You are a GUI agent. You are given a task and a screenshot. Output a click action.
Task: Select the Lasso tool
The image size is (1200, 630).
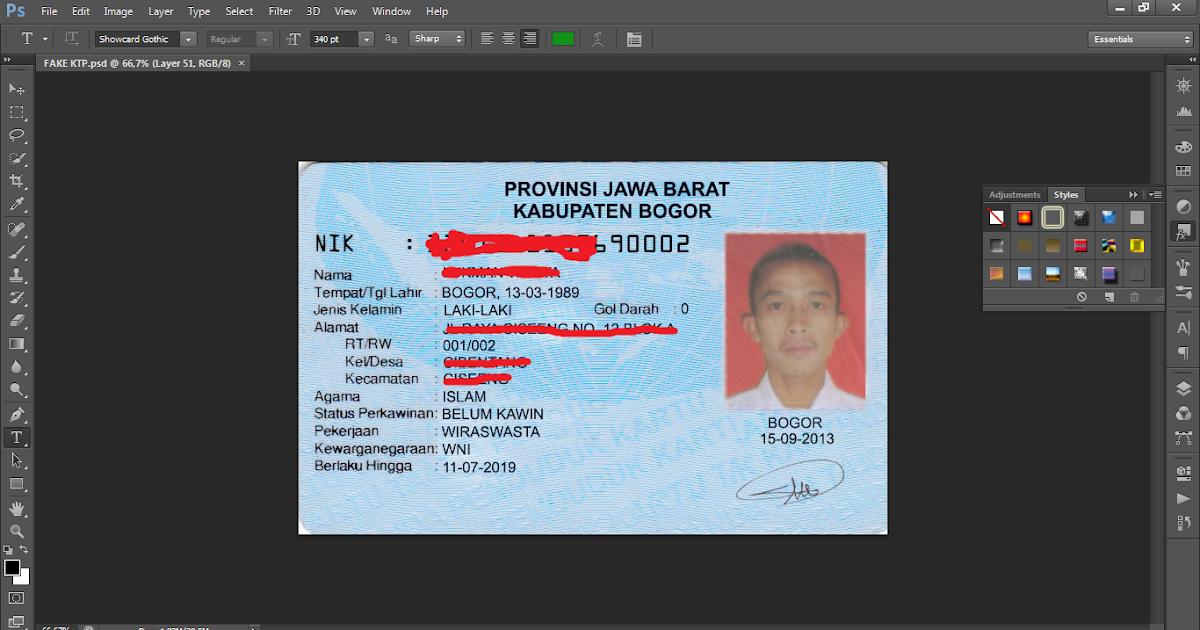17,136
